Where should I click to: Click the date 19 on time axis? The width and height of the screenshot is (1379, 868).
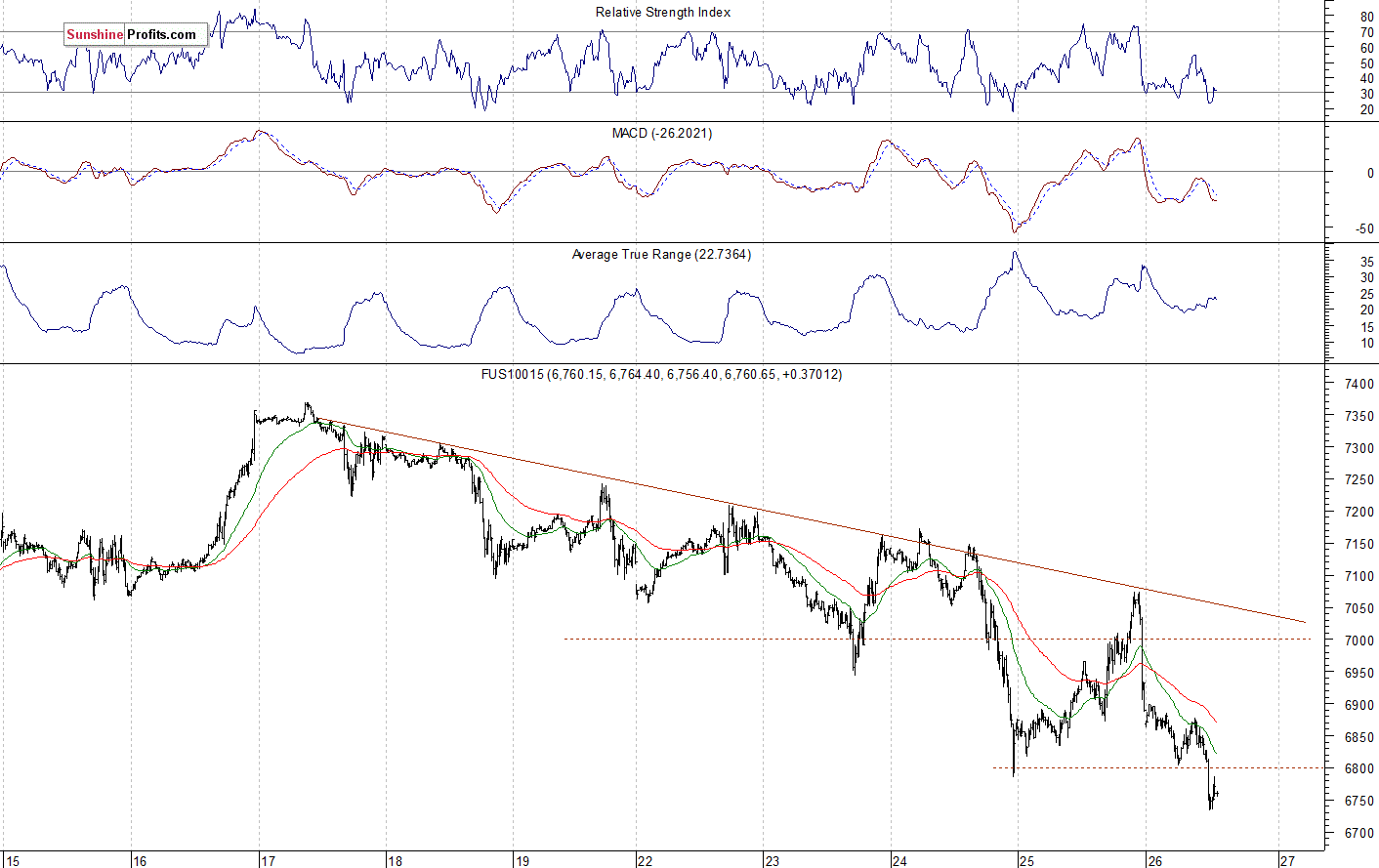tap(522, 861)
